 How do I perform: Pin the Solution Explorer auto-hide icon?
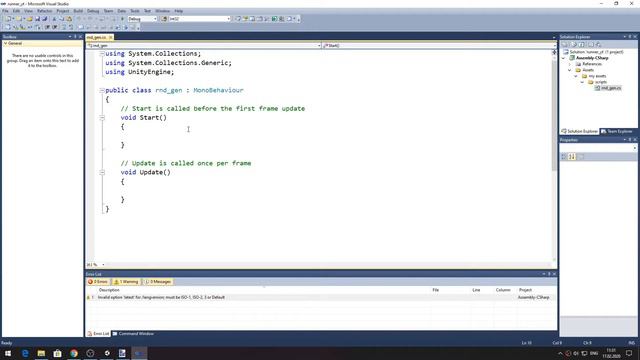(x=630, y=37)
